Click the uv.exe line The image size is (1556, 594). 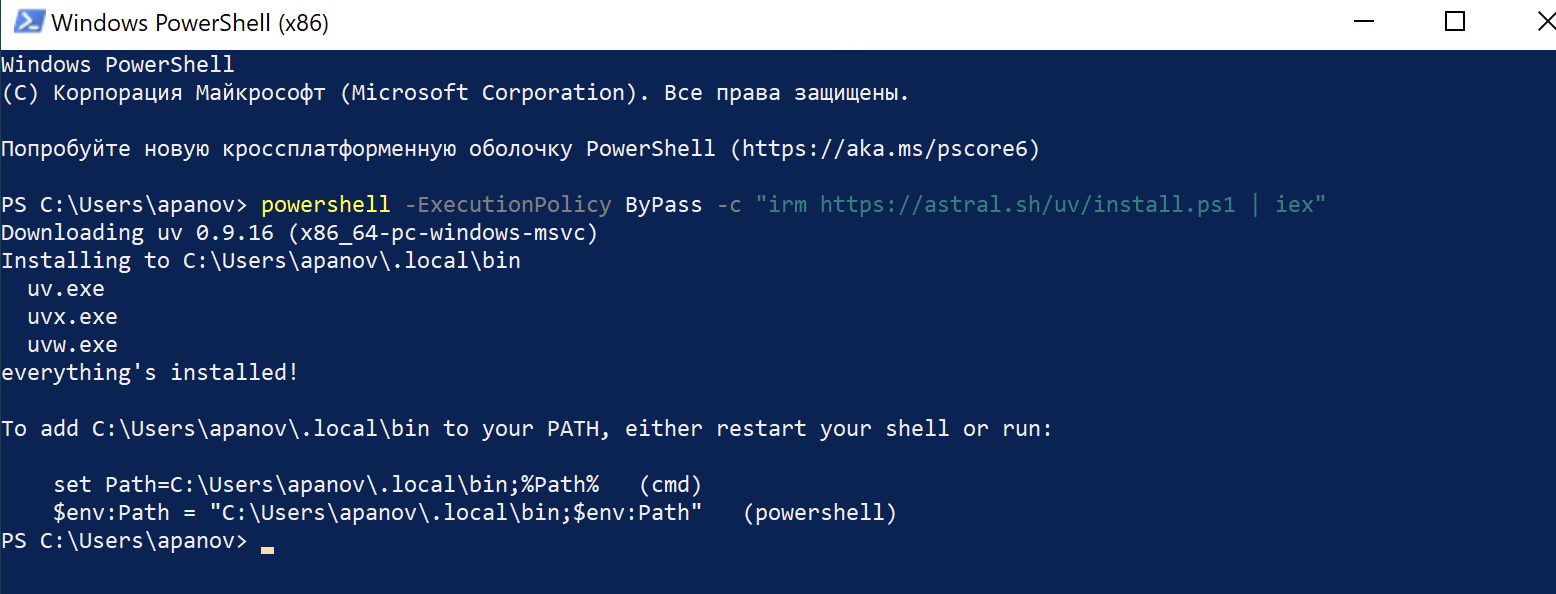[x=66, y=289]
